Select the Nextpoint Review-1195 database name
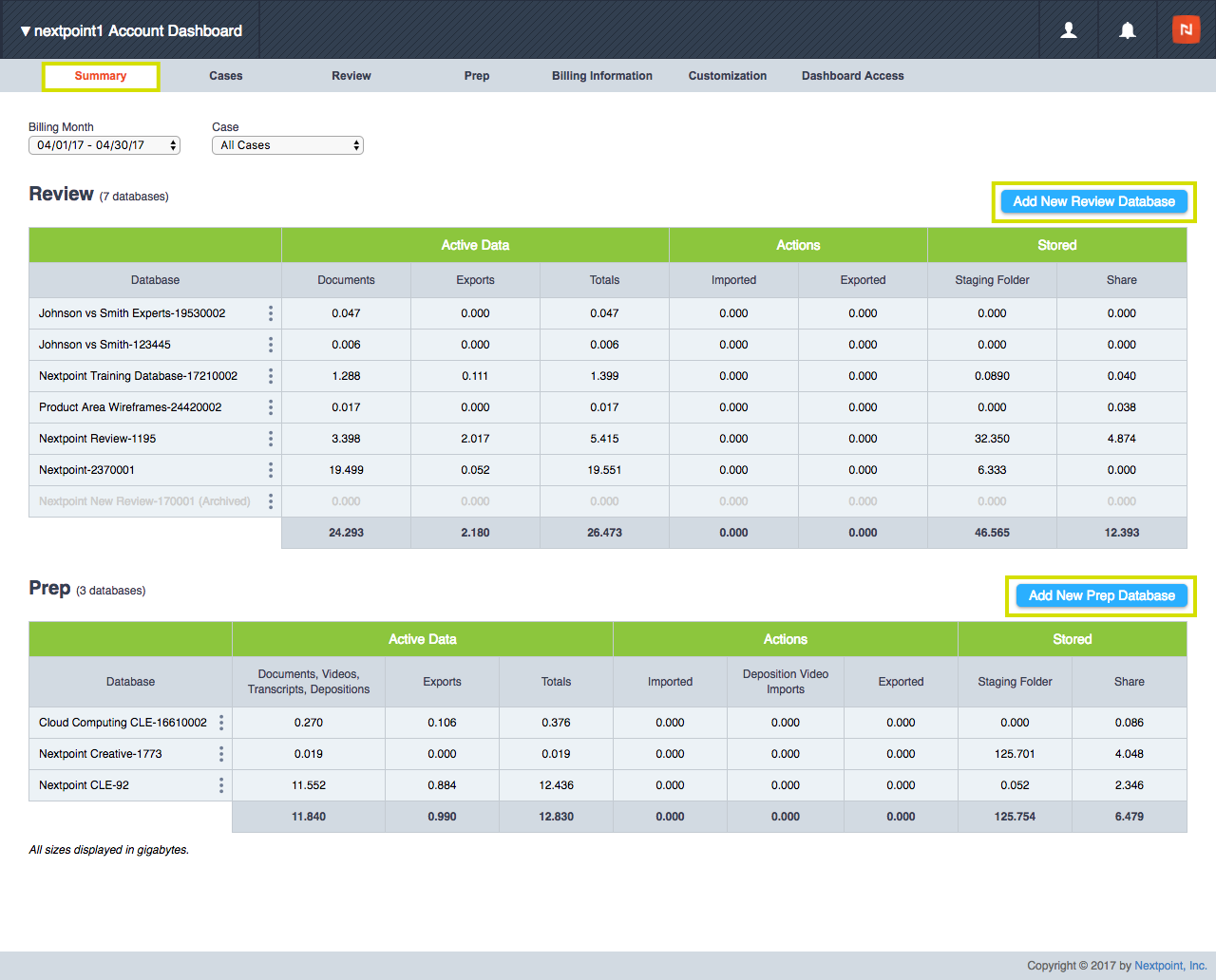 tap(97, 439)
